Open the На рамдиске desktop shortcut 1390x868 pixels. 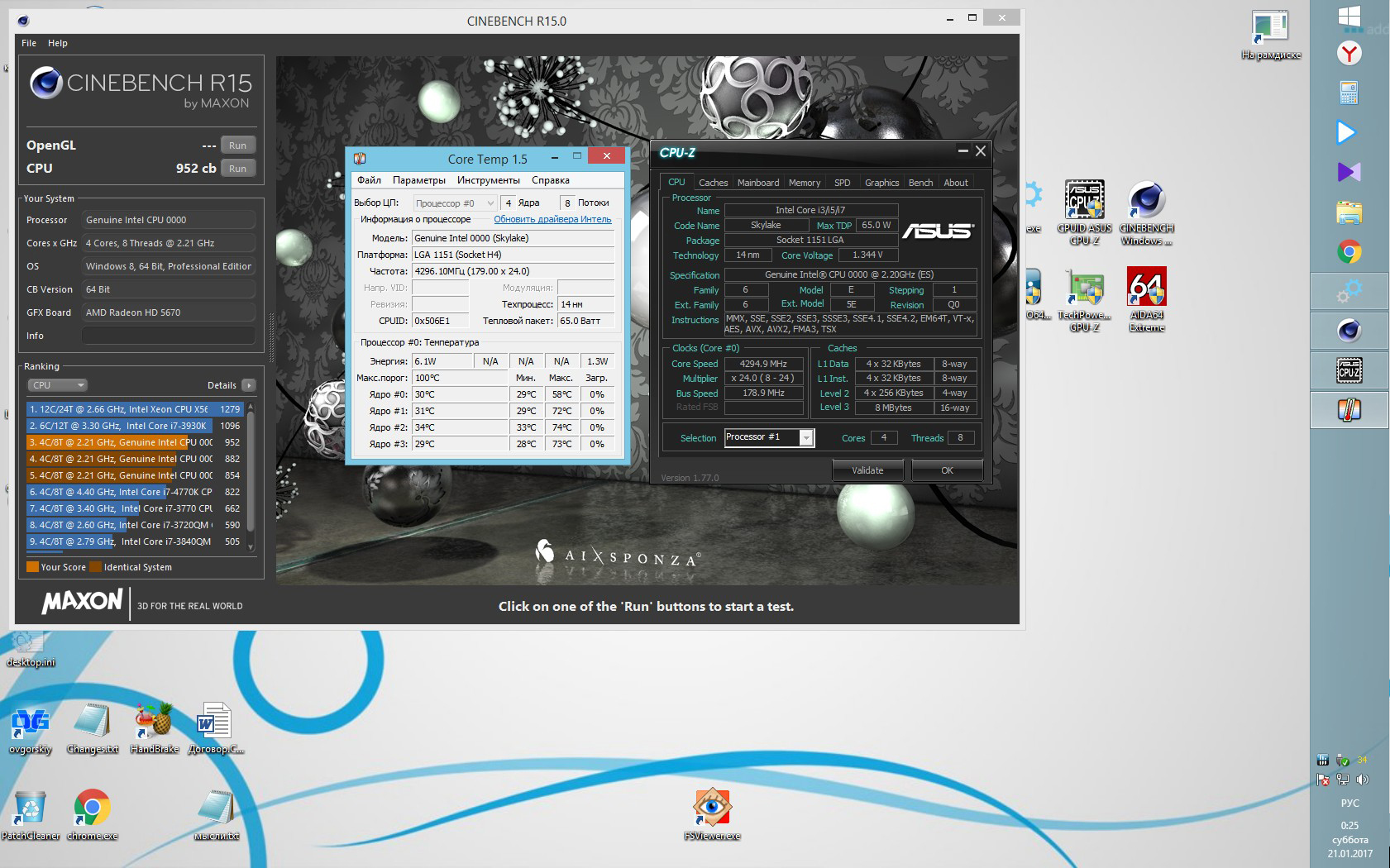tap(1271, 36)
